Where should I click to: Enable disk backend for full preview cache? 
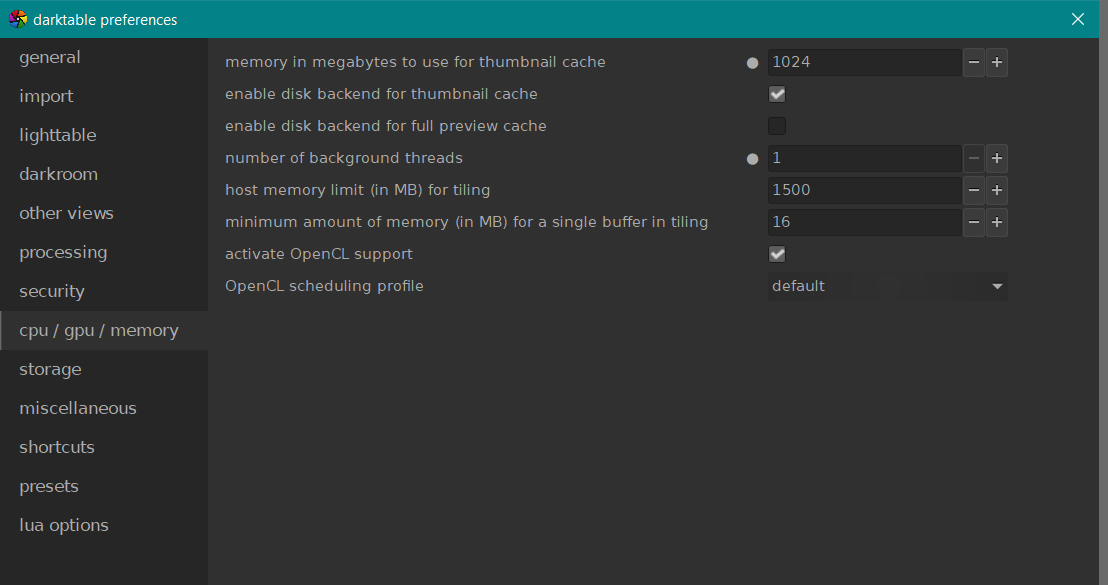click(x=777, y=126)
